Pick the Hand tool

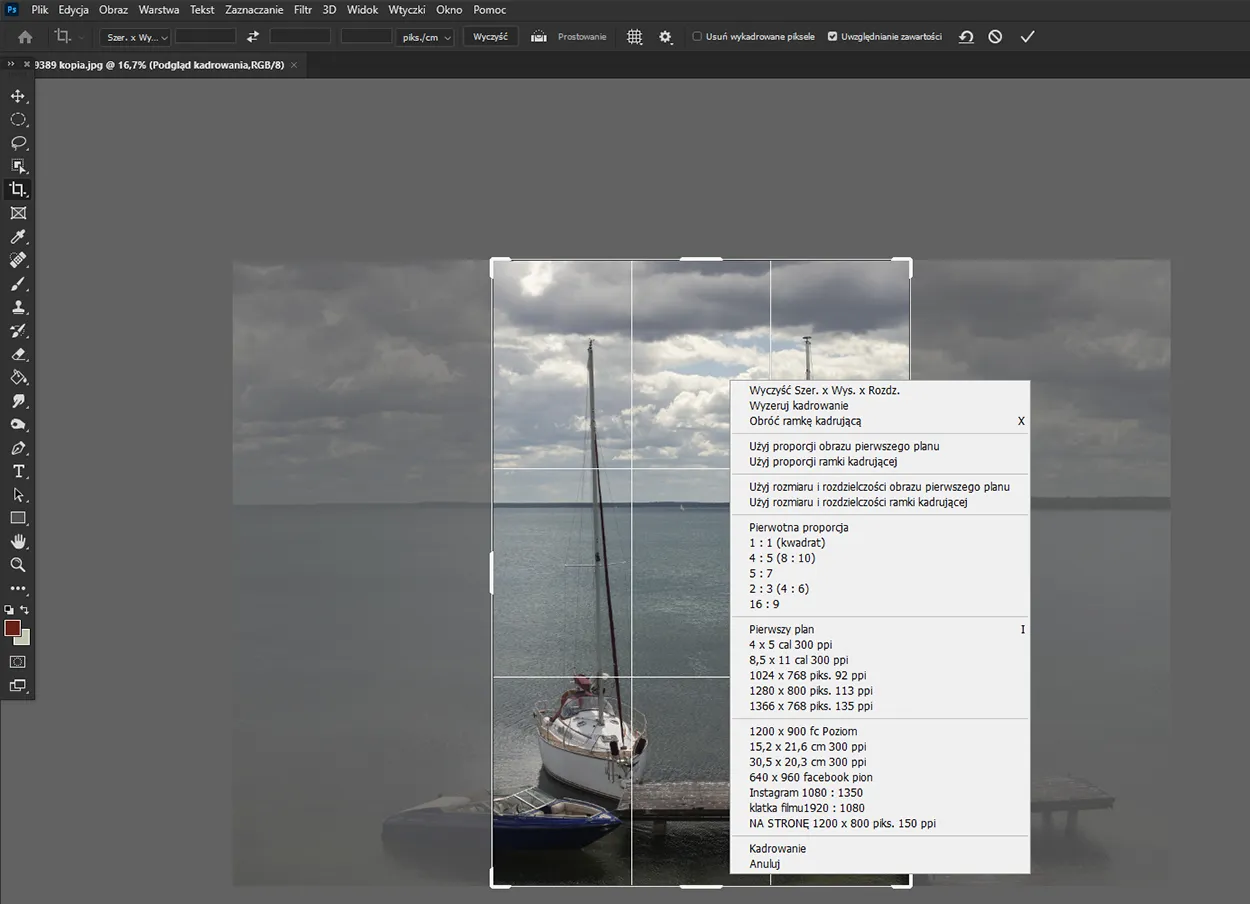pos(18,541)
